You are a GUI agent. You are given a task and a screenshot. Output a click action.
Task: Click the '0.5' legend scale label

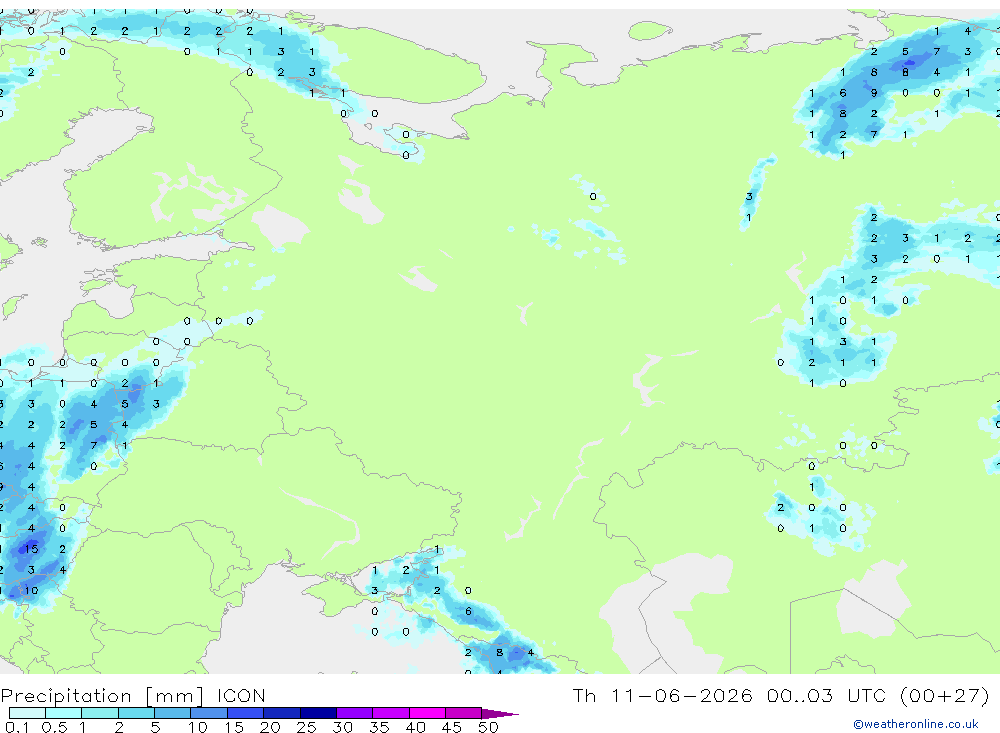[54, 727]
